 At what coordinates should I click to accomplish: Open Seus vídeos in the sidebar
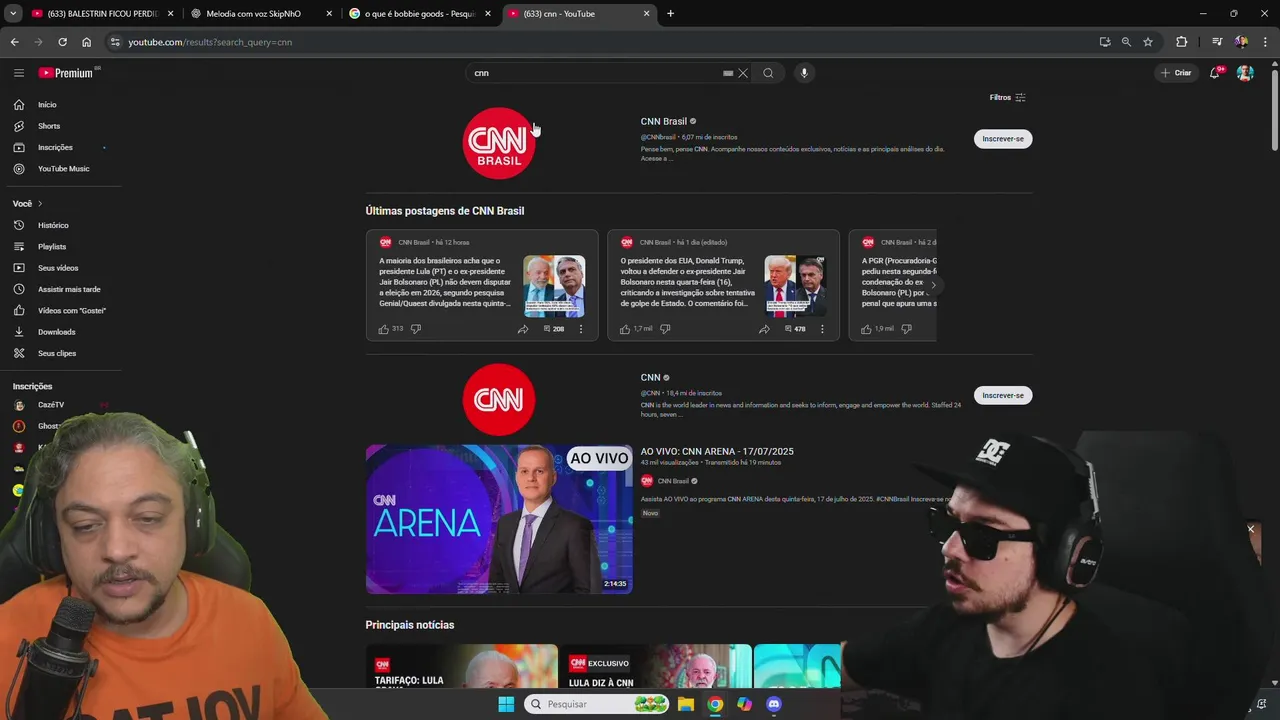pos(58,268)
